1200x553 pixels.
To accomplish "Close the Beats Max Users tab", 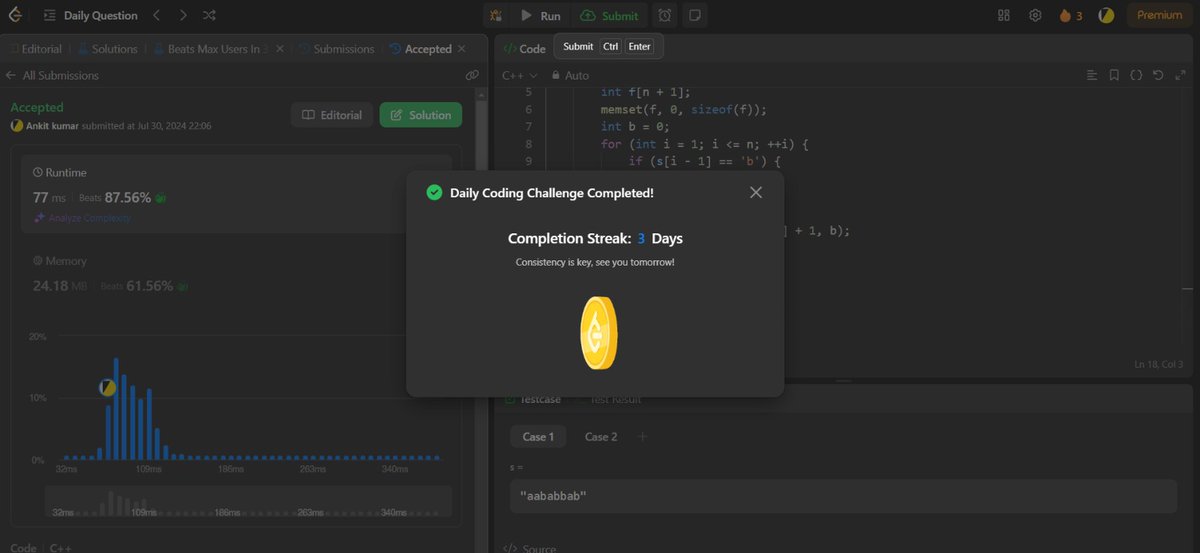I will click(279, 48).
